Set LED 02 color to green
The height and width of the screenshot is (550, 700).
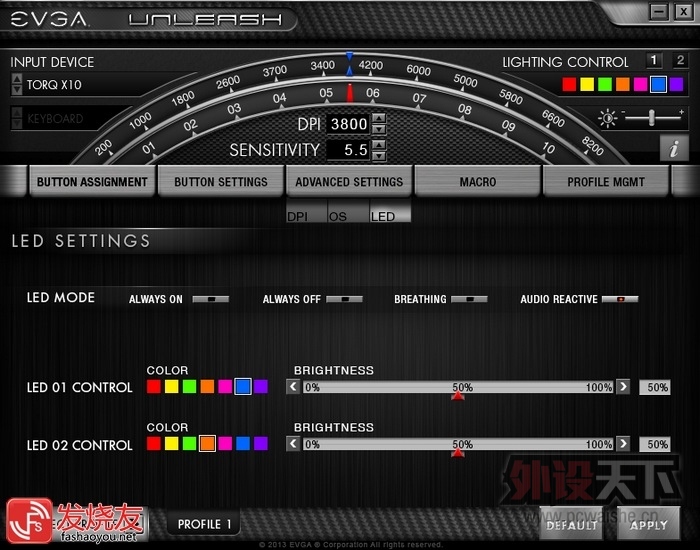pyautogui.click(x=189, y=444)
